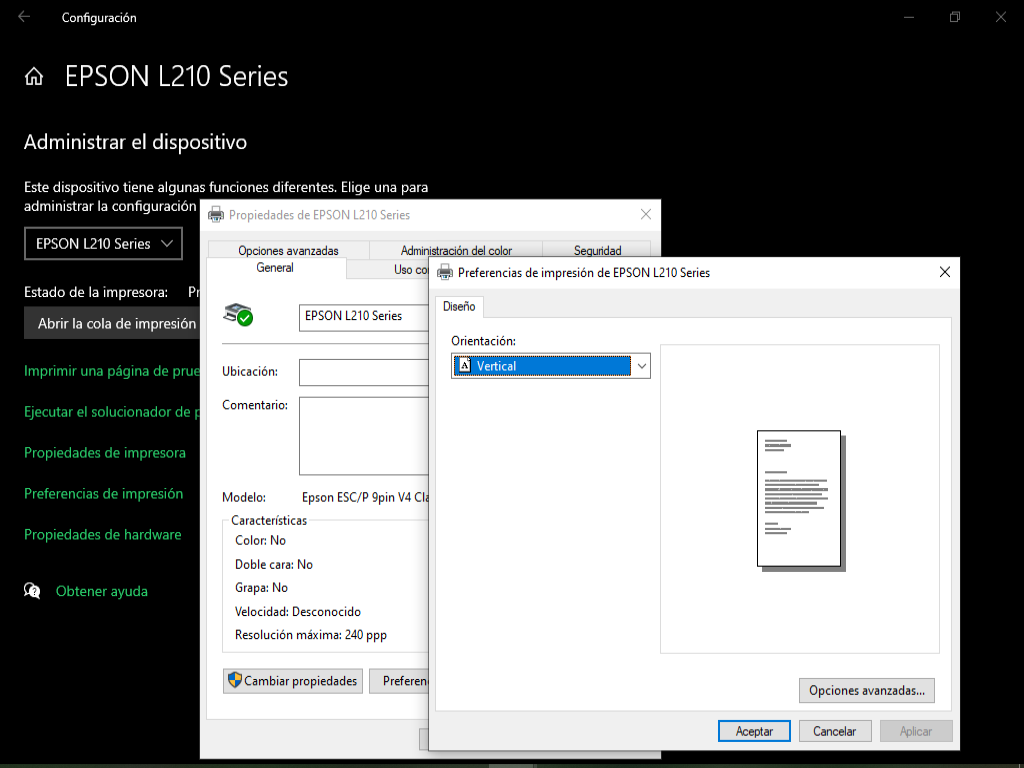Screen dimensions: 1024x768
Task: Open Propiedades de hardware link
Action: pyautogui.click(x=103, y=534)
